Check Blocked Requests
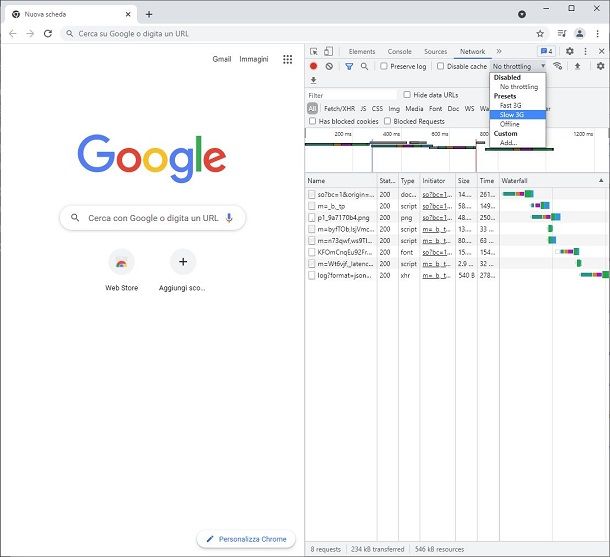 point(387,121)
